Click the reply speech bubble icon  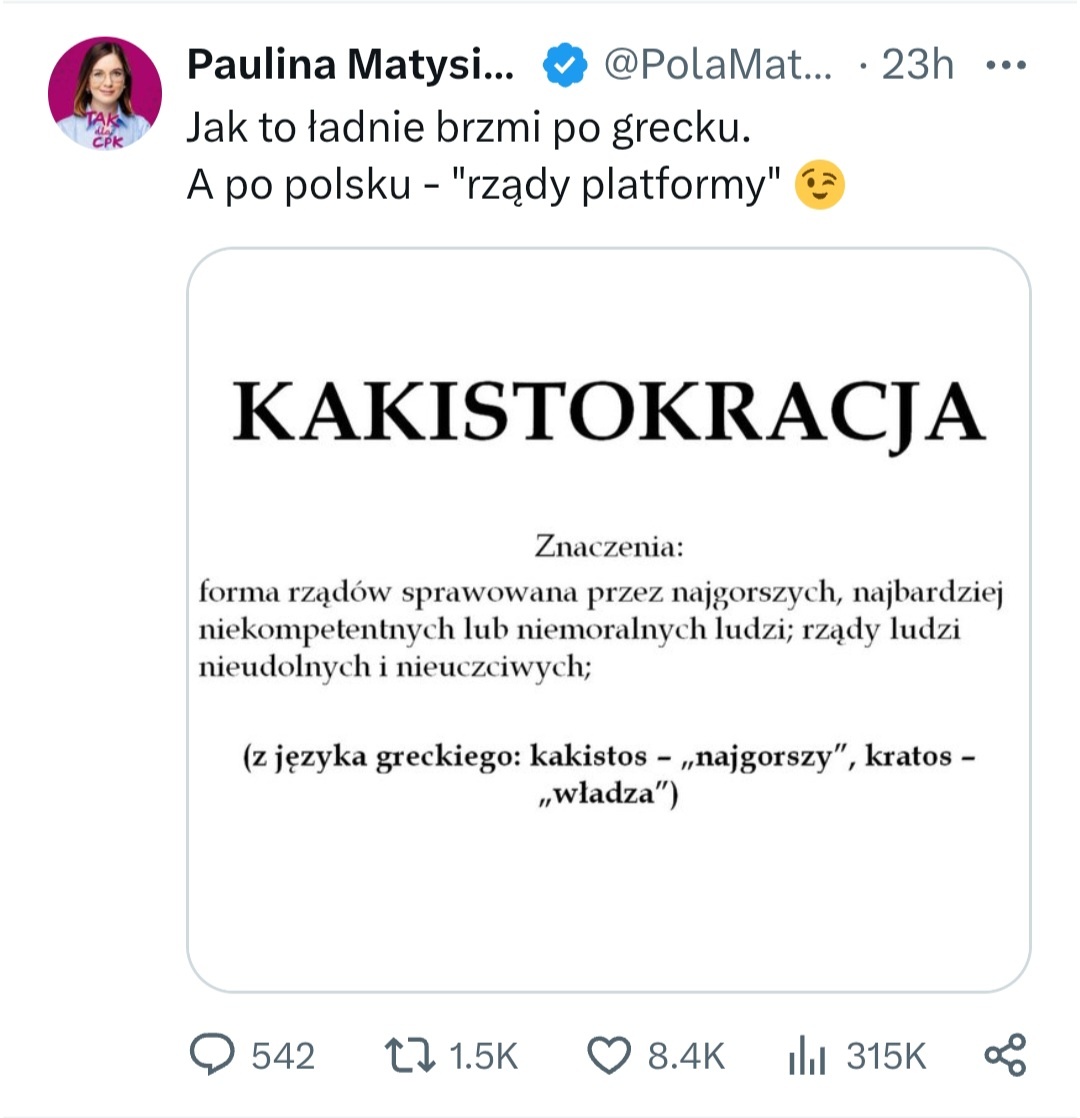point(211,1056)
